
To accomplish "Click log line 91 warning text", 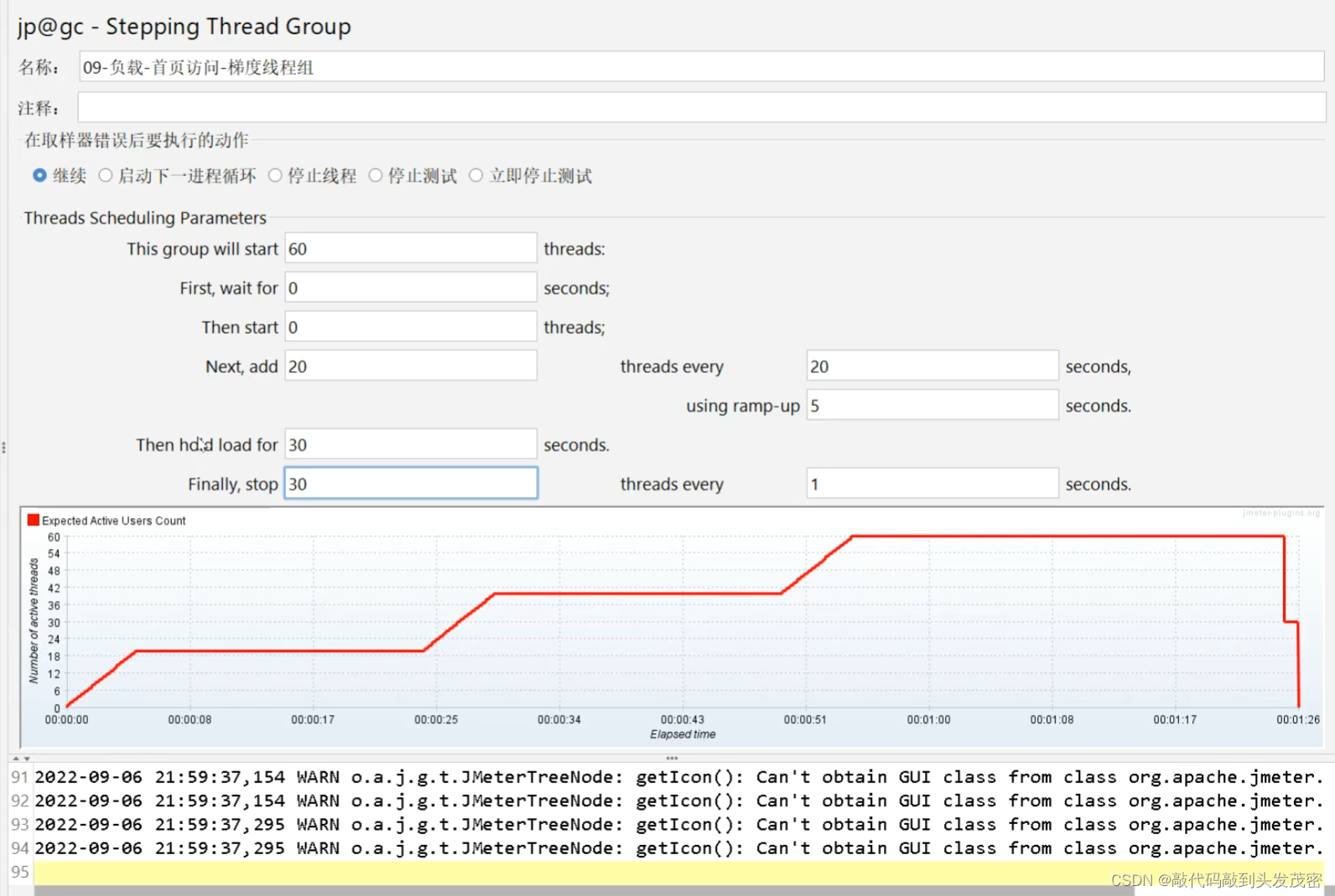I will click(x=678, y=777).
